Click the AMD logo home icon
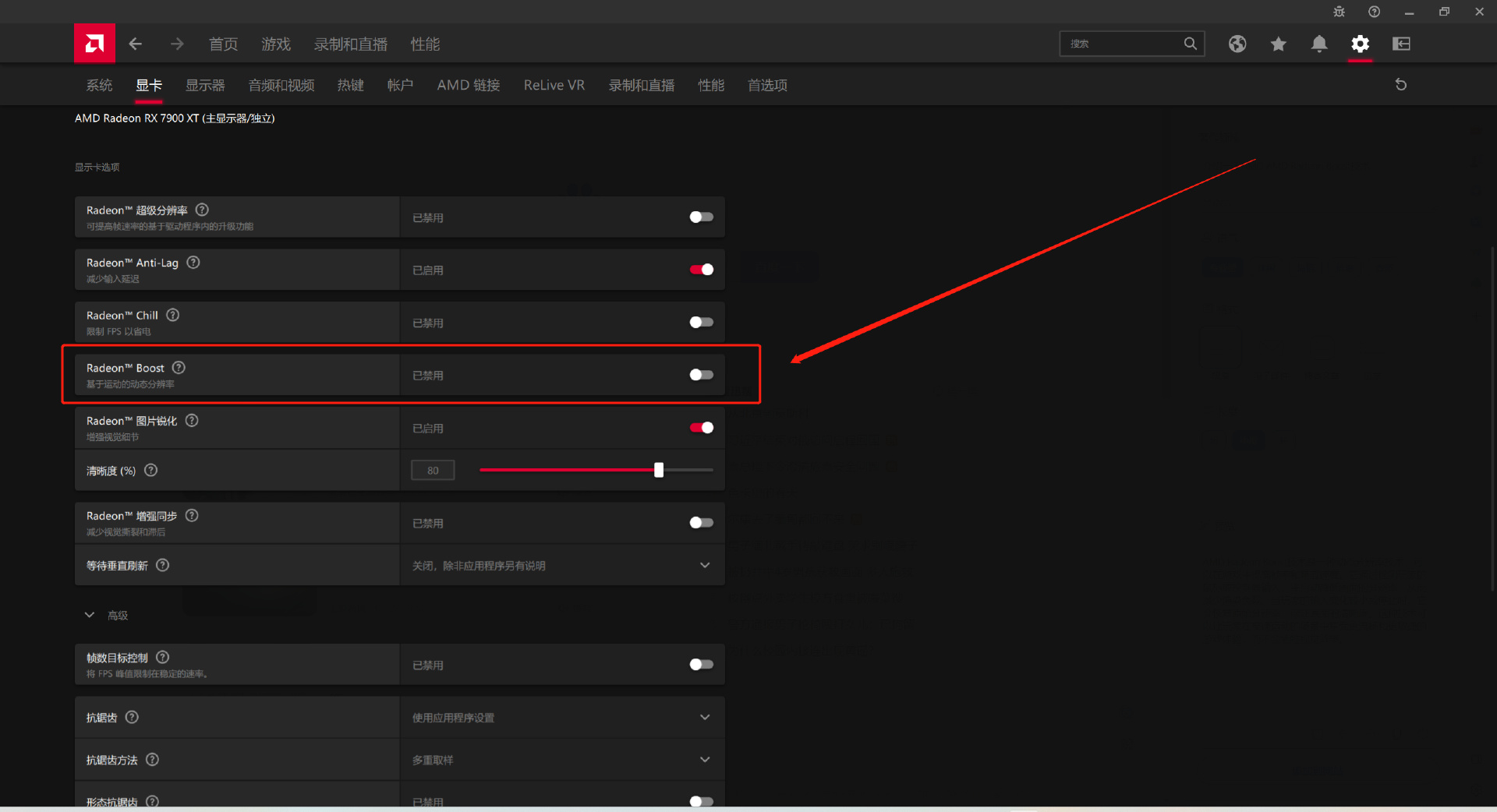Image resolution: width=1497 pixels, height=812 pixels. [94, 44]
